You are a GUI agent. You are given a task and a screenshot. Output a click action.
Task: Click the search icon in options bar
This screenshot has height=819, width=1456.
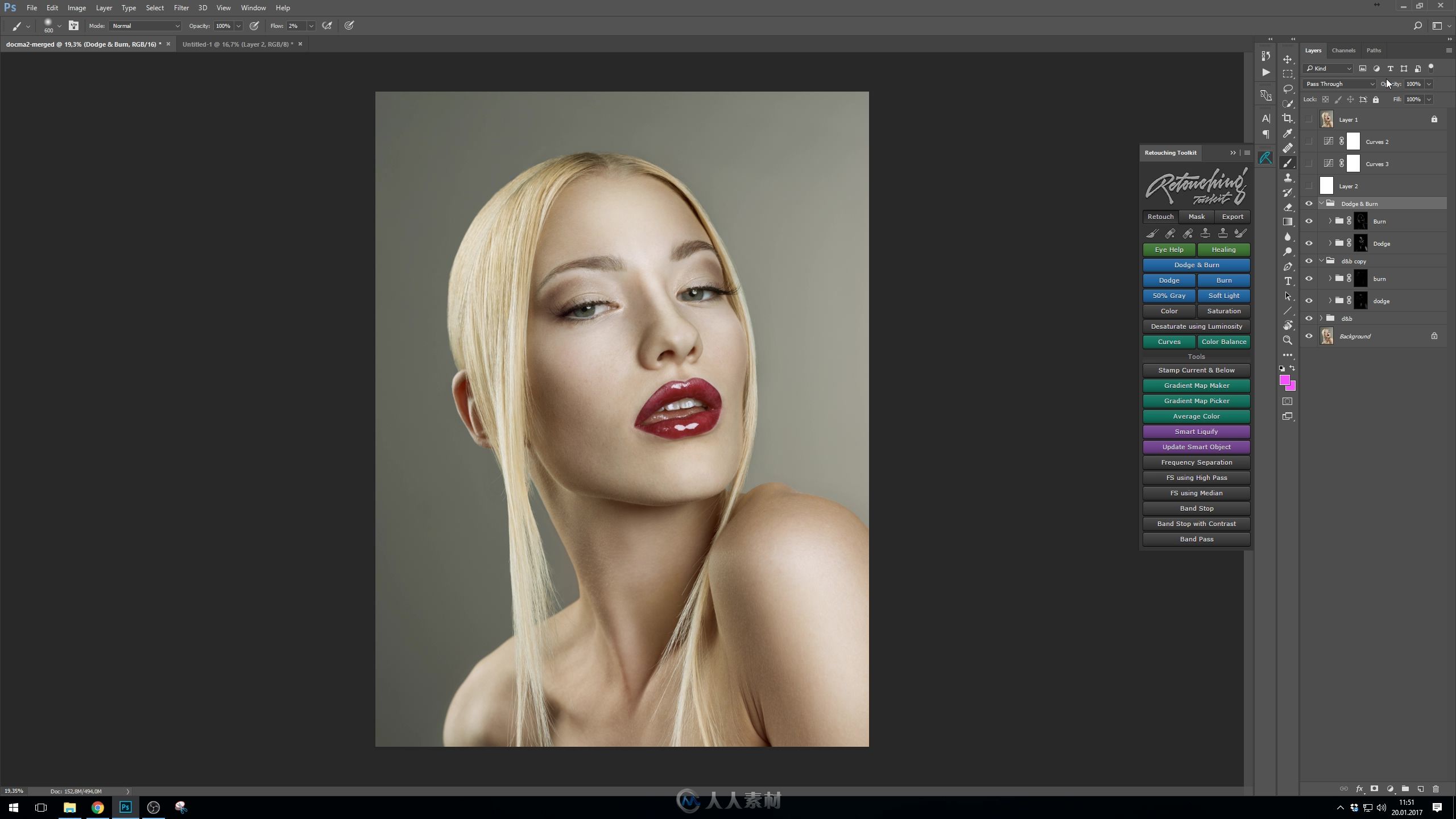click(x=1417, y=26)
